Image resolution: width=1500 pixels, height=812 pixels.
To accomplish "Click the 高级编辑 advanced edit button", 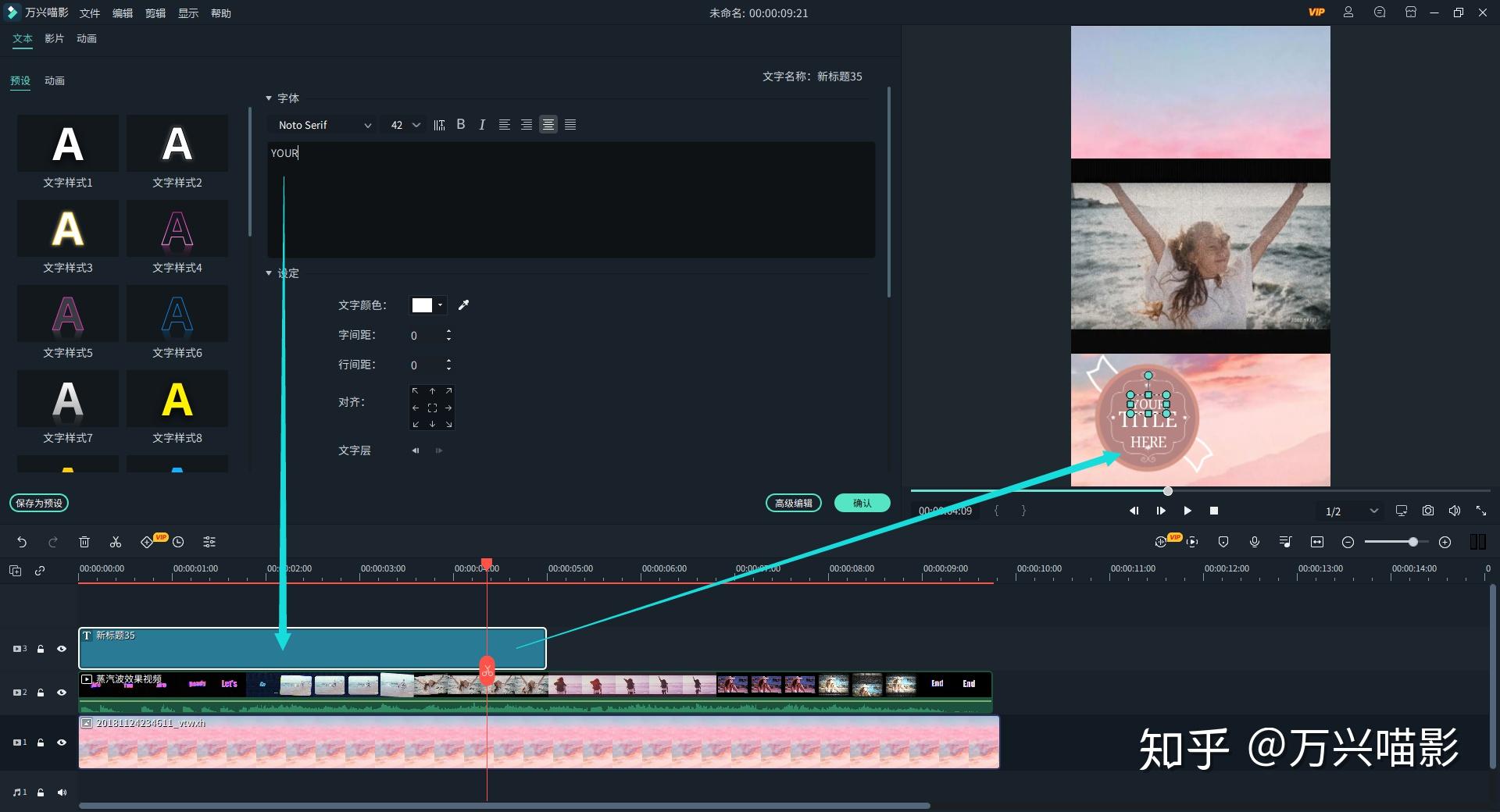I will click(793, 504).
